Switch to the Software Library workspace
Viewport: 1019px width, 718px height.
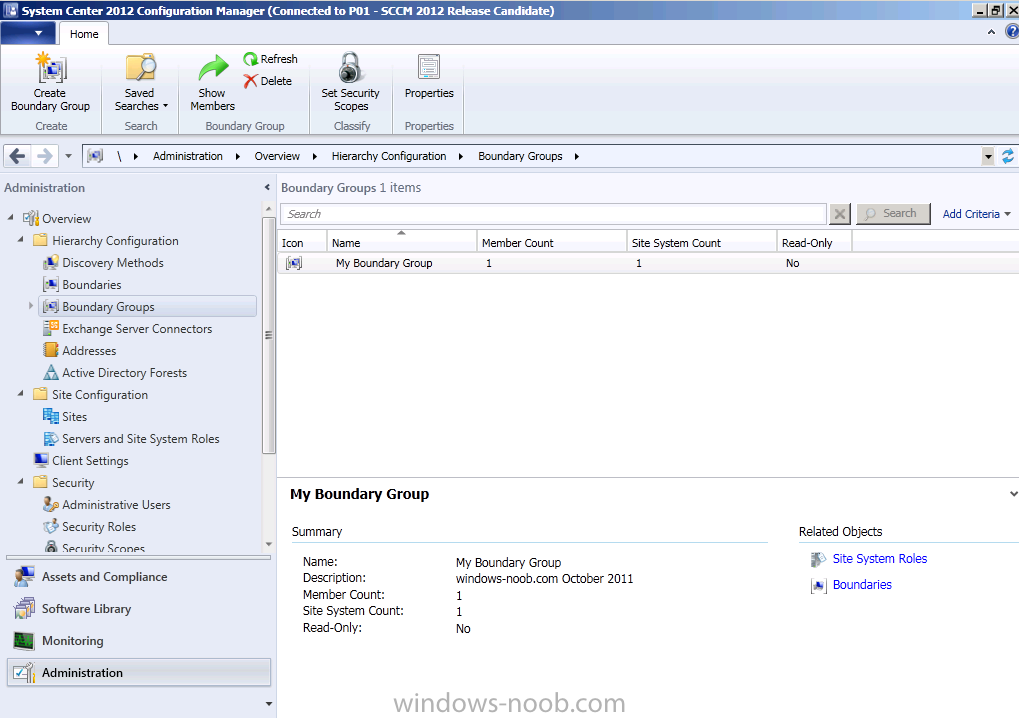coord(139,609)
